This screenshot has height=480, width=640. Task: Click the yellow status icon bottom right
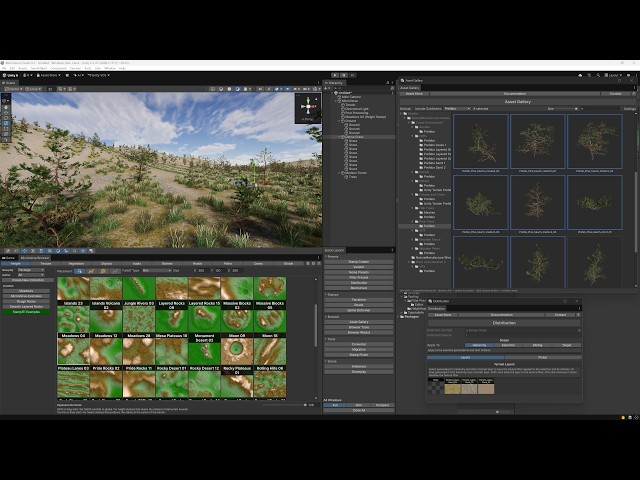pos(623,418)
